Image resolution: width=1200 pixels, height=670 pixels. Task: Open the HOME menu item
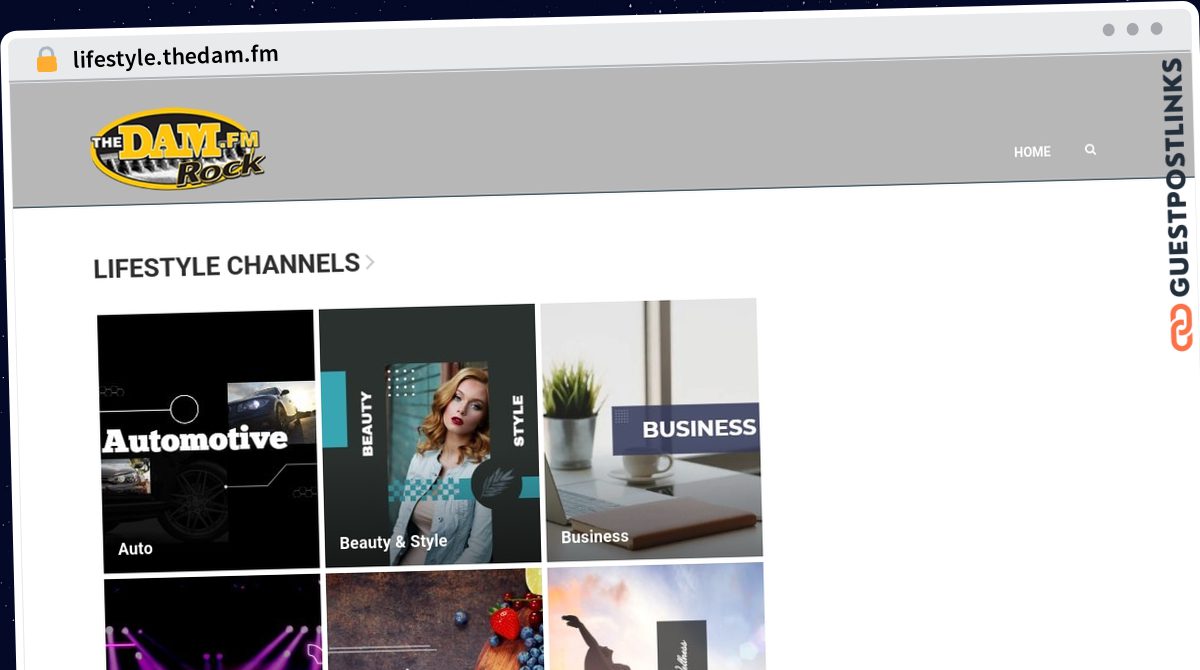click(x=1032, y=152)
